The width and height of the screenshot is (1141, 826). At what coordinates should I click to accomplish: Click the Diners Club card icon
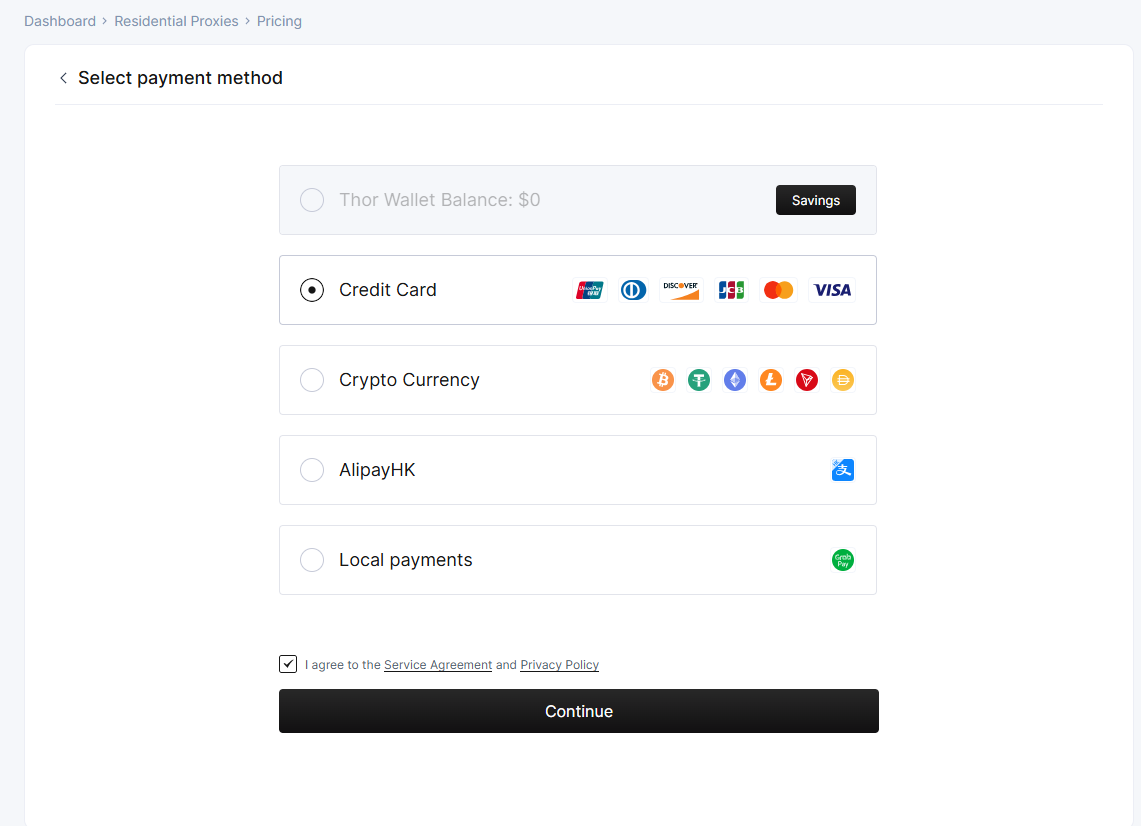(x=633, y=290)
